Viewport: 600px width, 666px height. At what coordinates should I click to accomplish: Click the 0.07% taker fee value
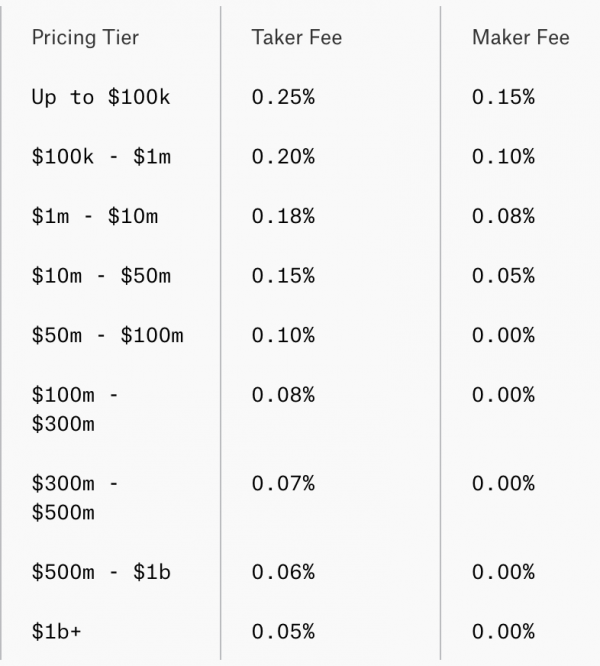[x=283, y=484]
